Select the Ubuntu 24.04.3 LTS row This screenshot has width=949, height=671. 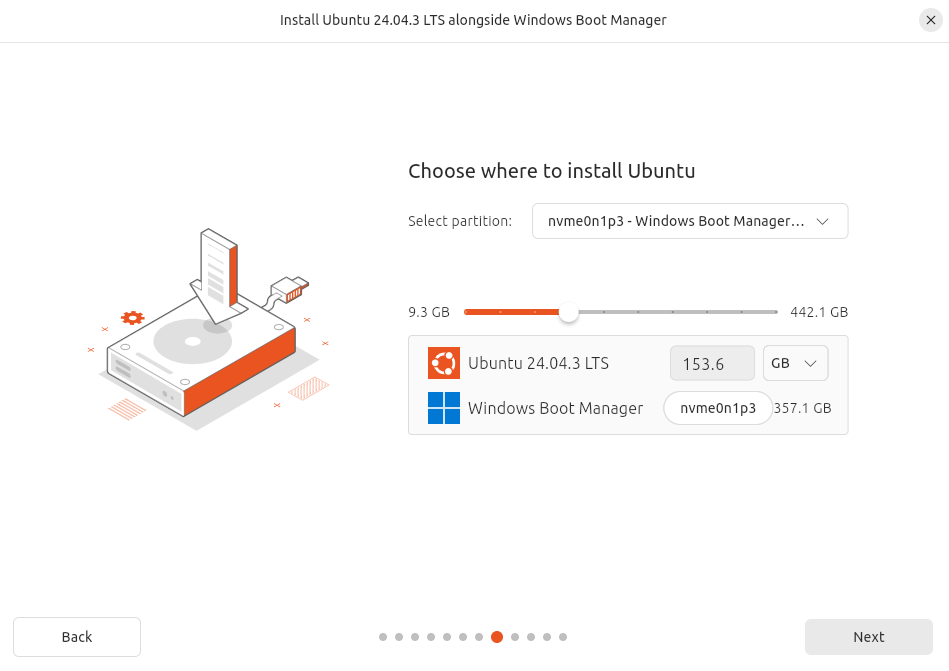[540, 363]
